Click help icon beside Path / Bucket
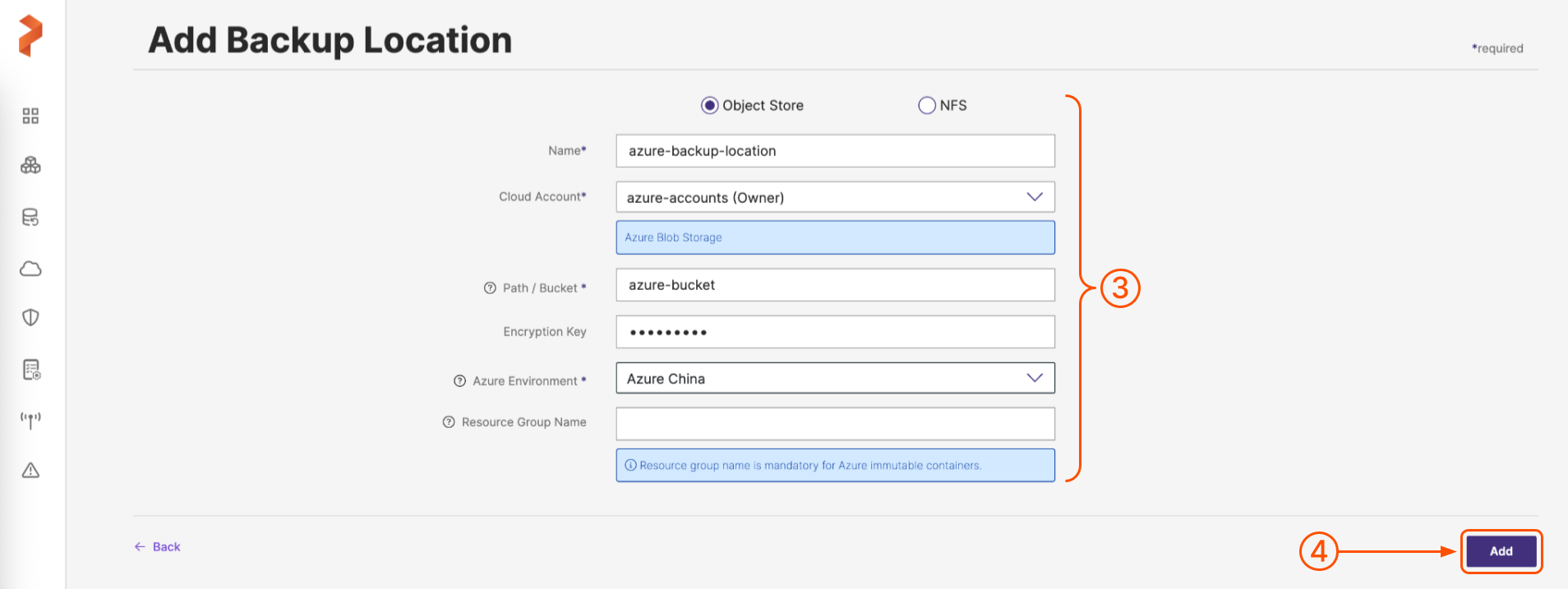1568x589 pixels. (x=490, y=288)
